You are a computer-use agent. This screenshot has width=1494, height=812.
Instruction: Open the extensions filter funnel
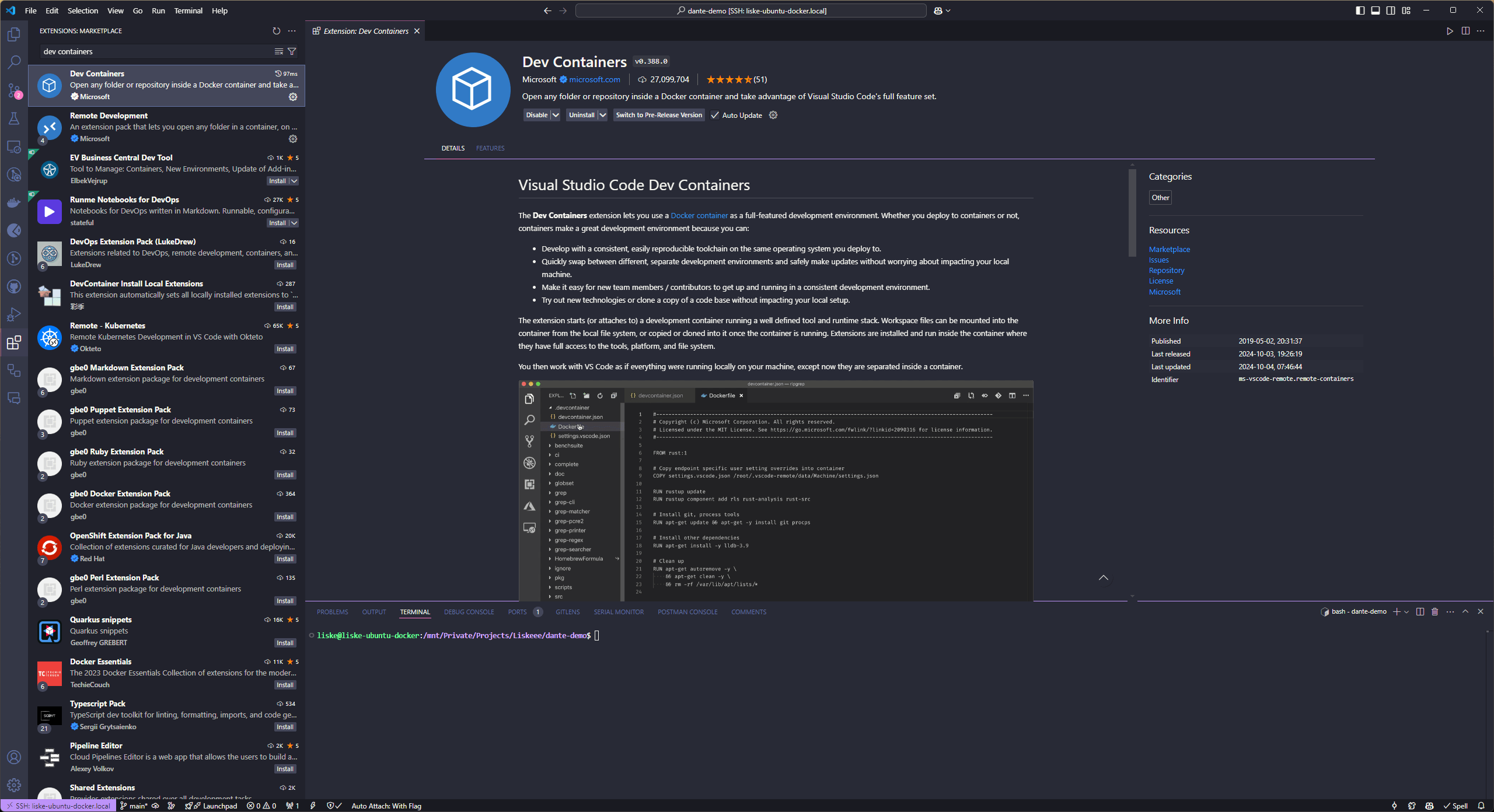(x=292, y=51)
